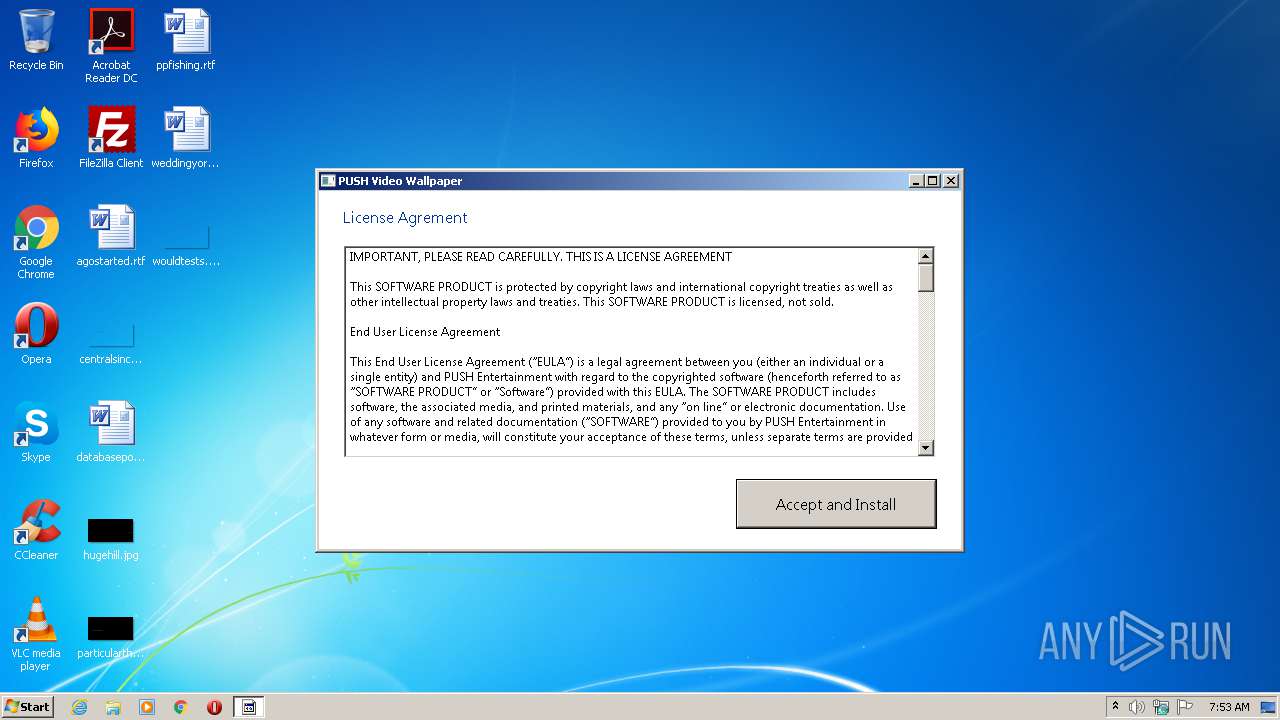Click the License Agreement heading
The image size is (1280, 720).
click(405, 218)
